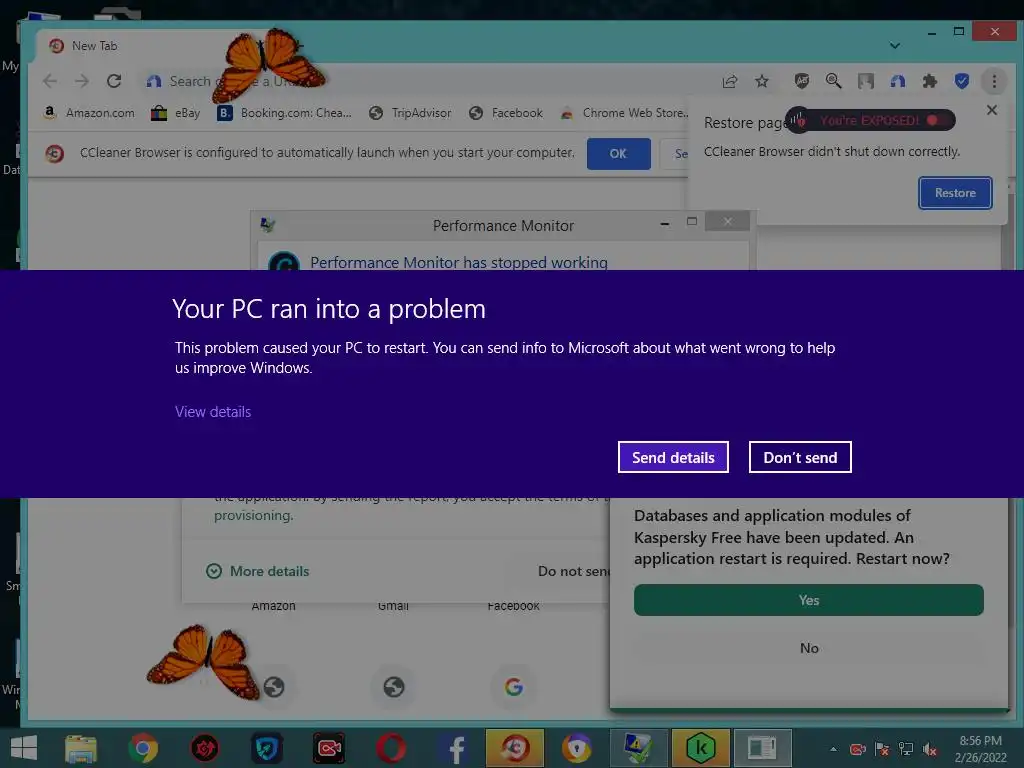Click OK on the CCleaner startup notice
The height and width of the screenshot is (768, 1024).
pos(618,153)
